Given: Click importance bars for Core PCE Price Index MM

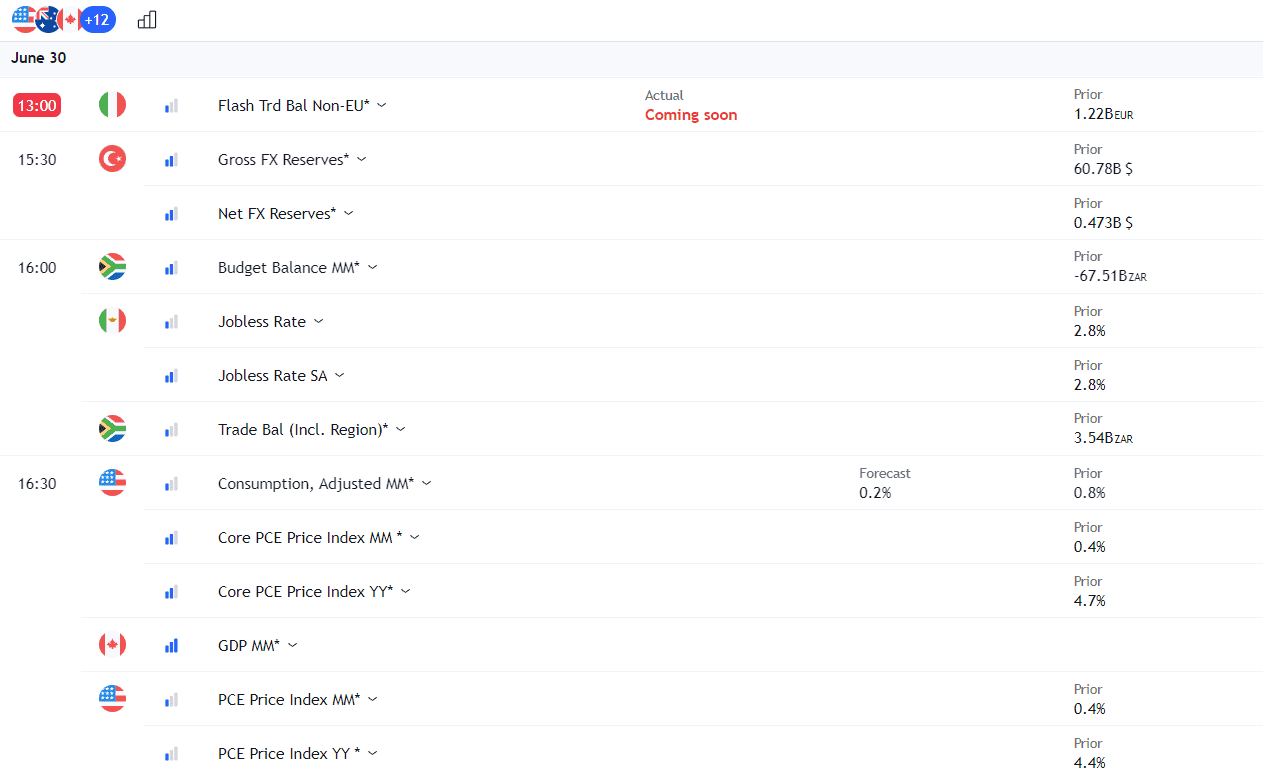Looking at the screenshot, I should (171, 537).
